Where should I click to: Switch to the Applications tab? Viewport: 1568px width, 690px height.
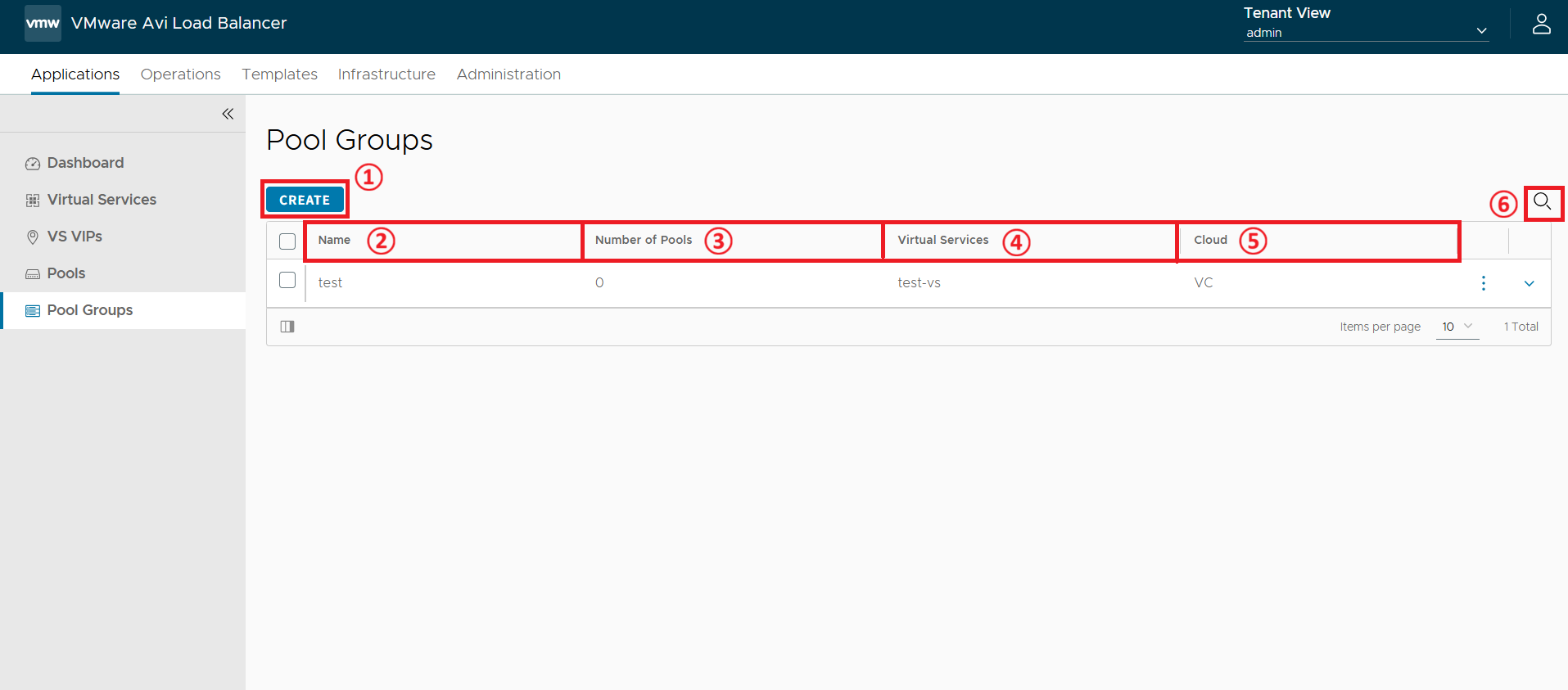click(75, 74)
